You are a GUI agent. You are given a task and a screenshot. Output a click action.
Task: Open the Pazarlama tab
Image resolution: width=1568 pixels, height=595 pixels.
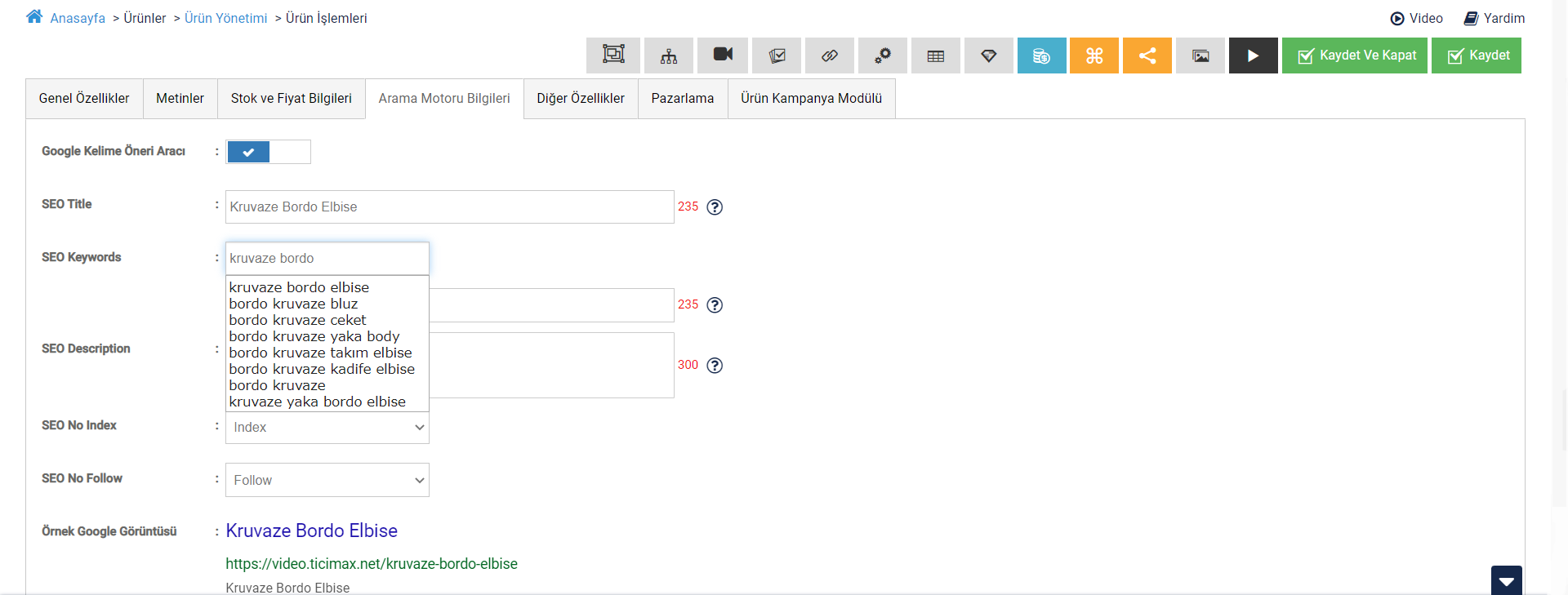[682, 99]
